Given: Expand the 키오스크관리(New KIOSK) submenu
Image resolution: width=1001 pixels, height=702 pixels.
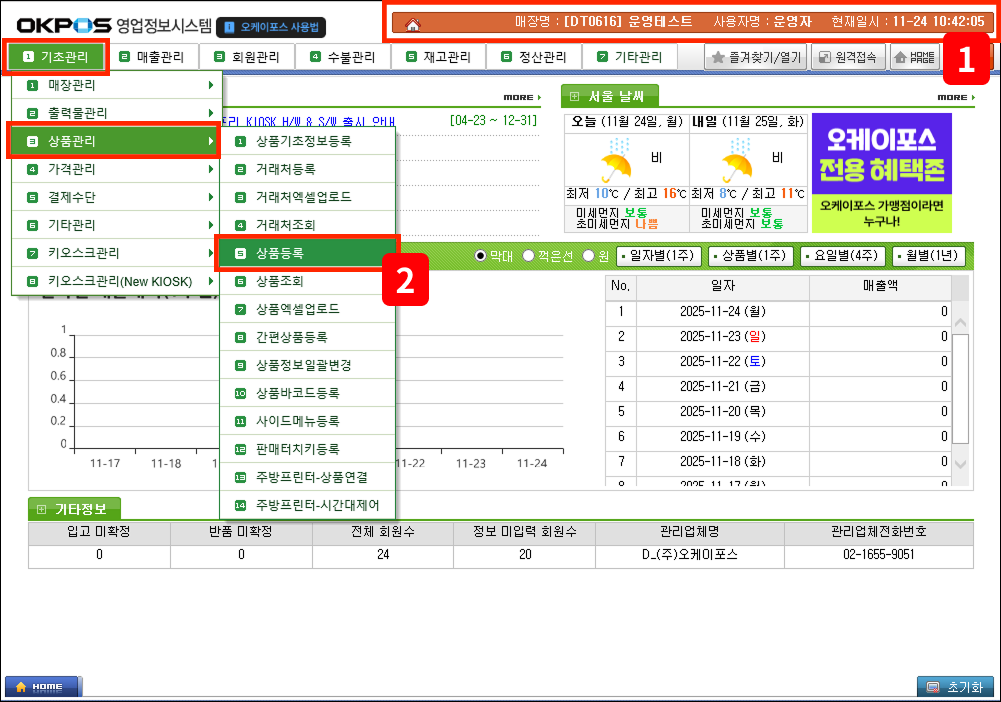Looking at the screenshot, I should pos(115,282).
